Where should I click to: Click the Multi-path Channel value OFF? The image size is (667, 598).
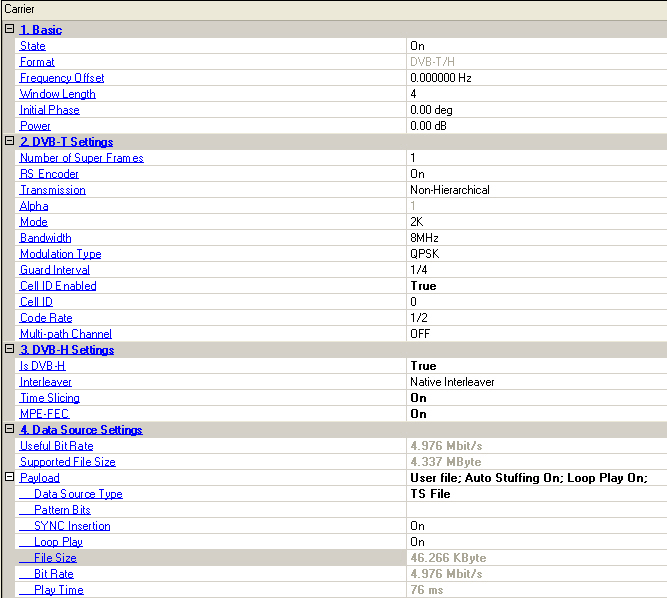coord(420,334)
